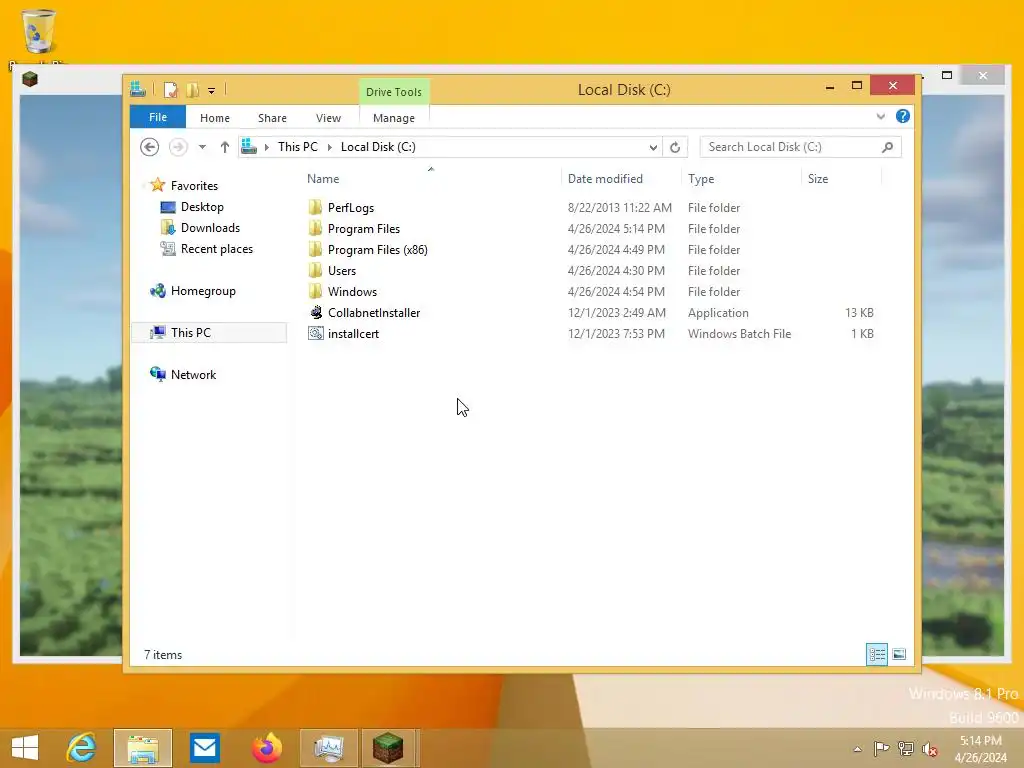The image size is (1024, 768).
Task: Select the Windows folder
Action: point(352,291)
